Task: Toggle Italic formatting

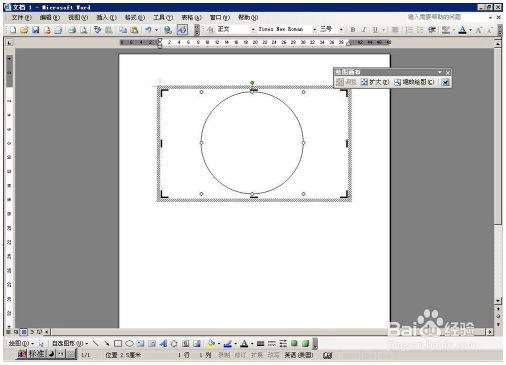Action: pyautogui.click(x=364, y=30)
